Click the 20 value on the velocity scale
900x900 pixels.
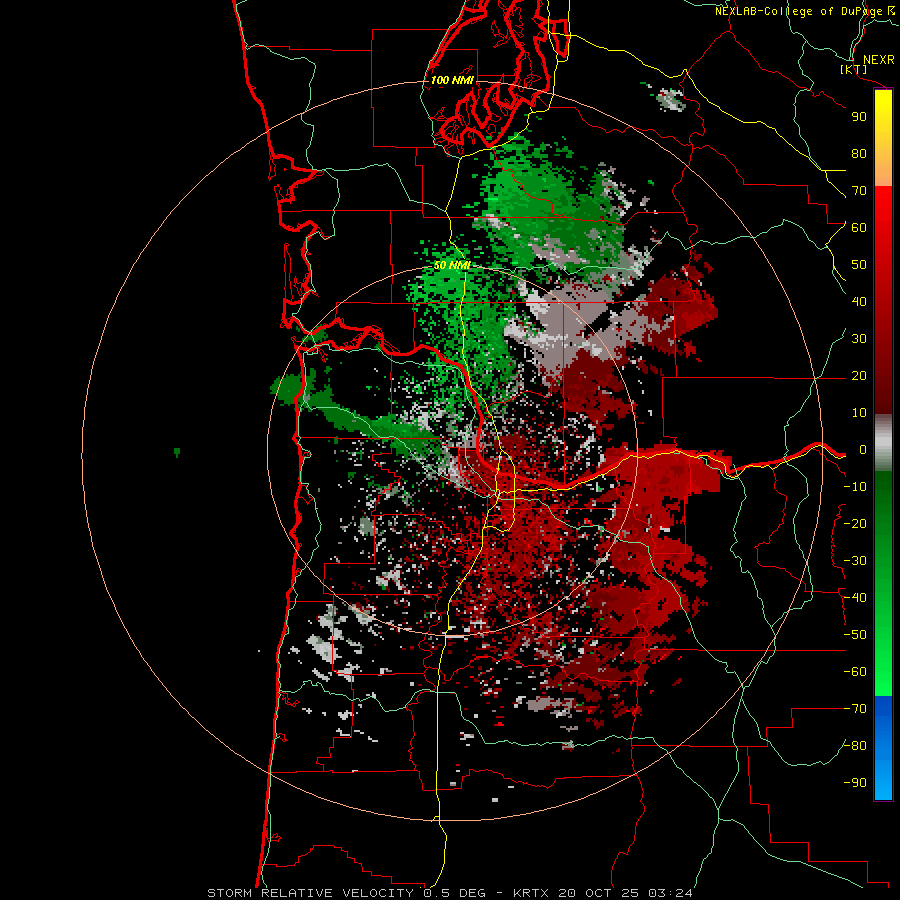pyautogui.click(x=859, y=376)
